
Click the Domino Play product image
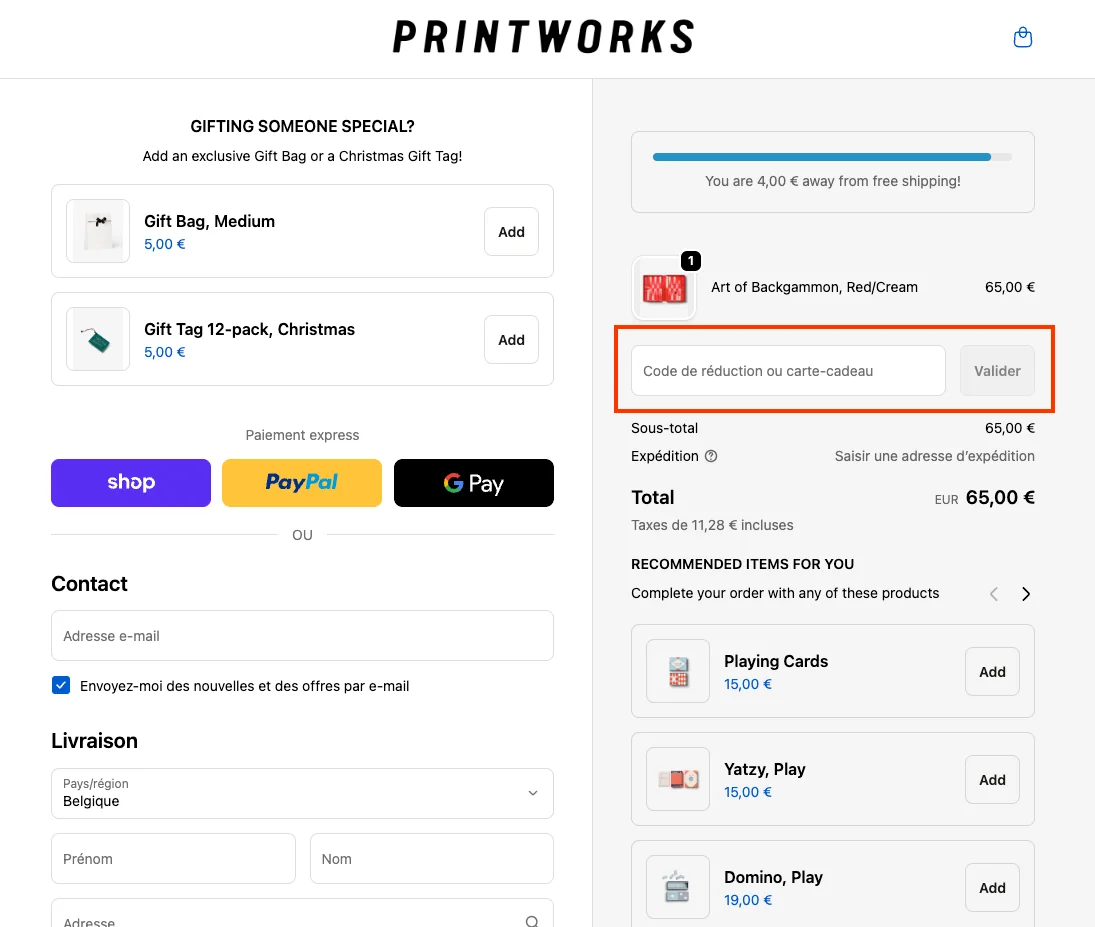tap(677, 887)
